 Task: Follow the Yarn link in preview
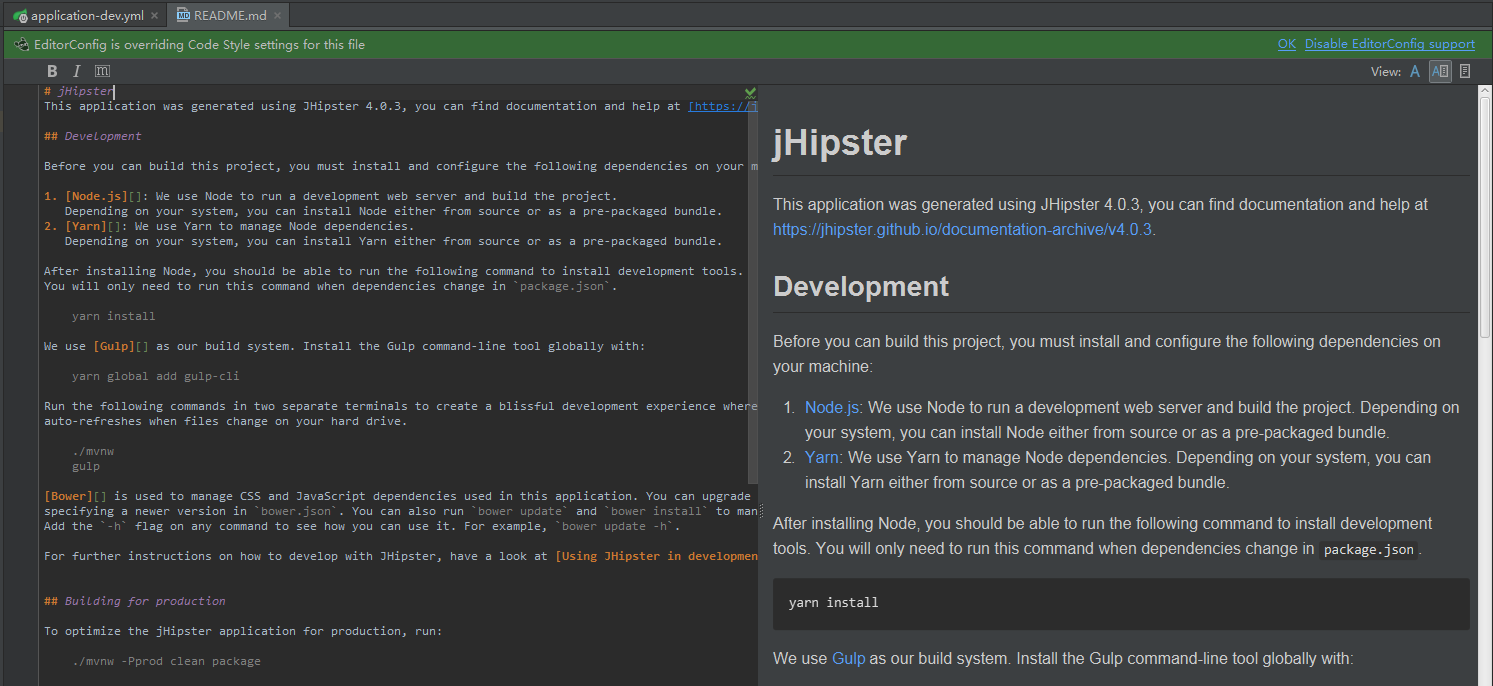point(821,458)
